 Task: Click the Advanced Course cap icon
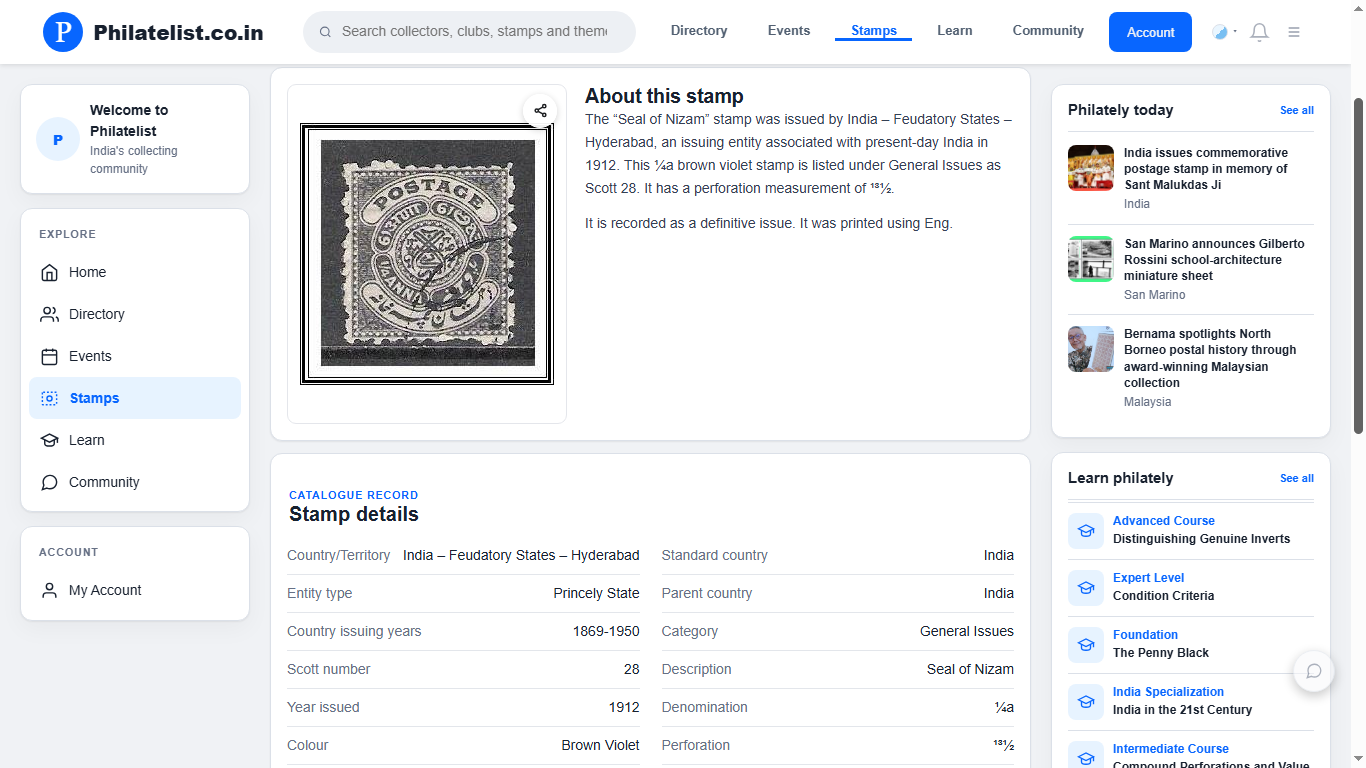[1086, 530]
